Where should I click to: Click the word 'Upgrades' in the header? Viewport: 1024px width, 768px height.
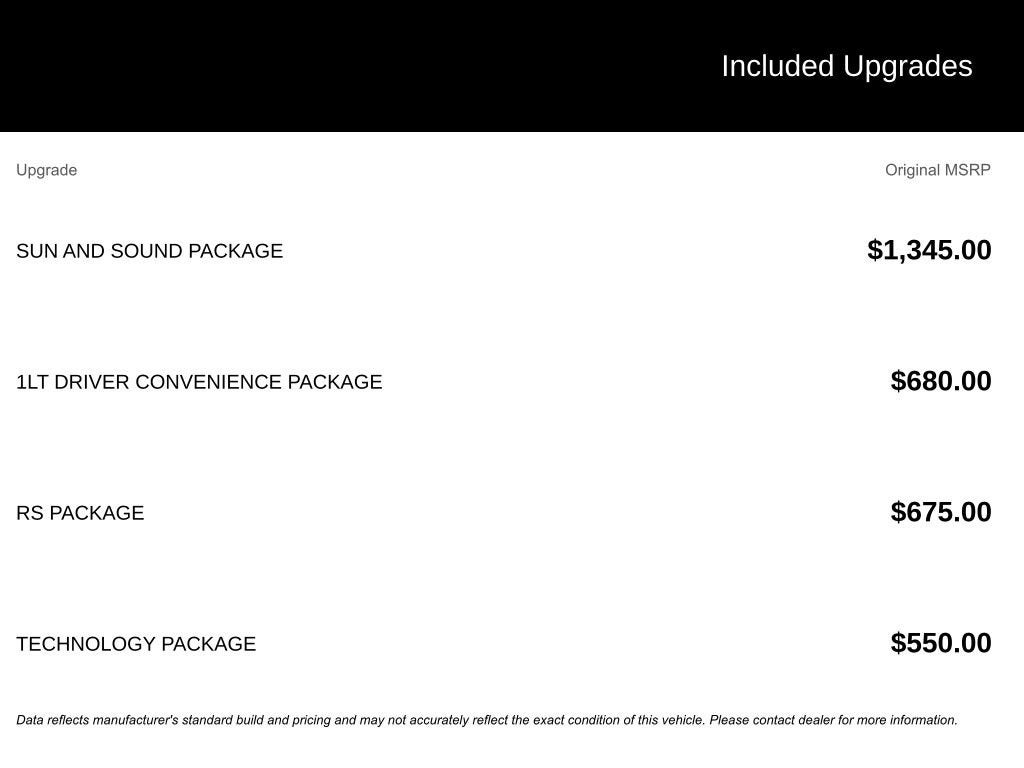point(907,66)
